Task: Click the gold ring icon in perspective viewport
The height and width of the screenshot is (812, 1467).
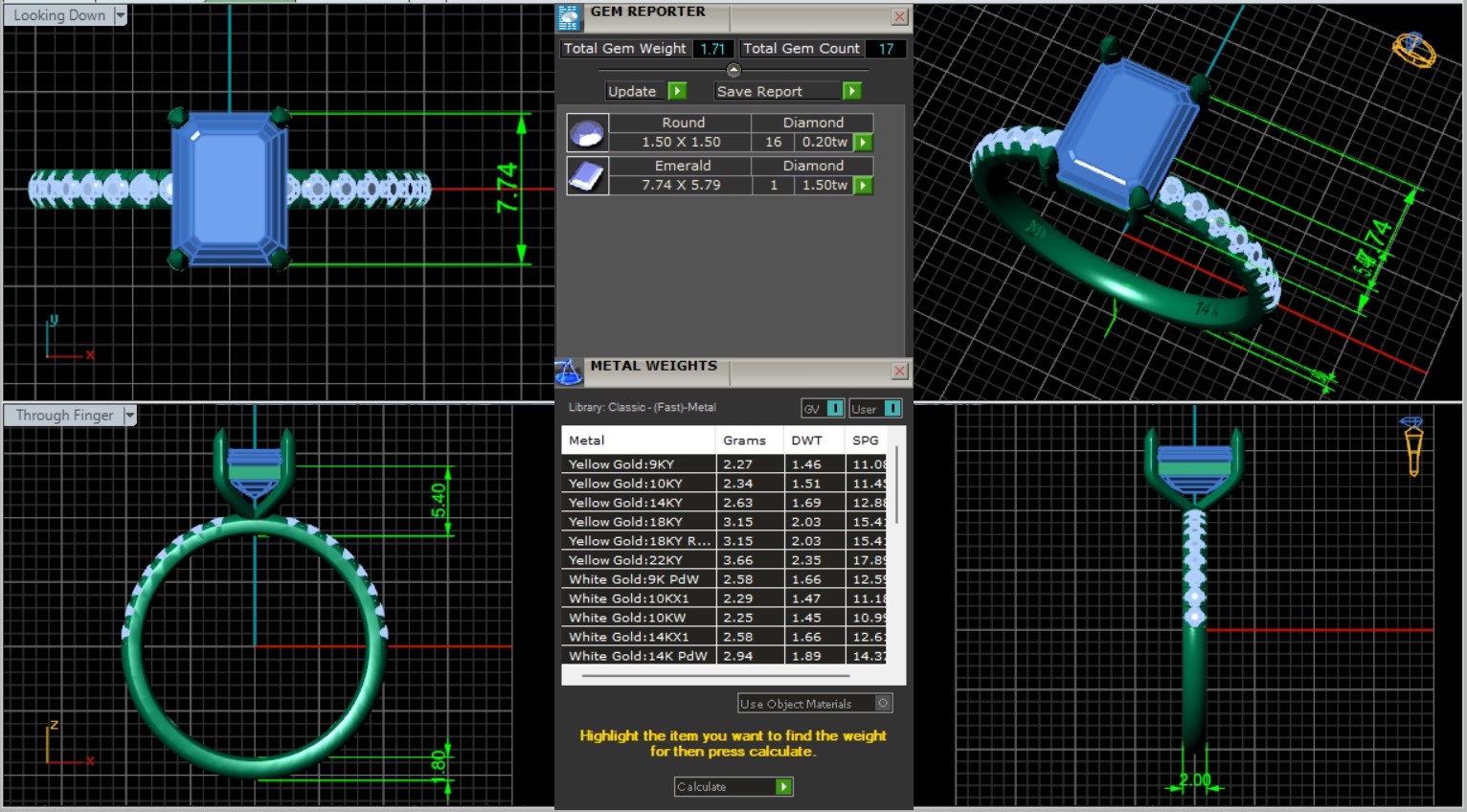Action: tap(1413, 49)
